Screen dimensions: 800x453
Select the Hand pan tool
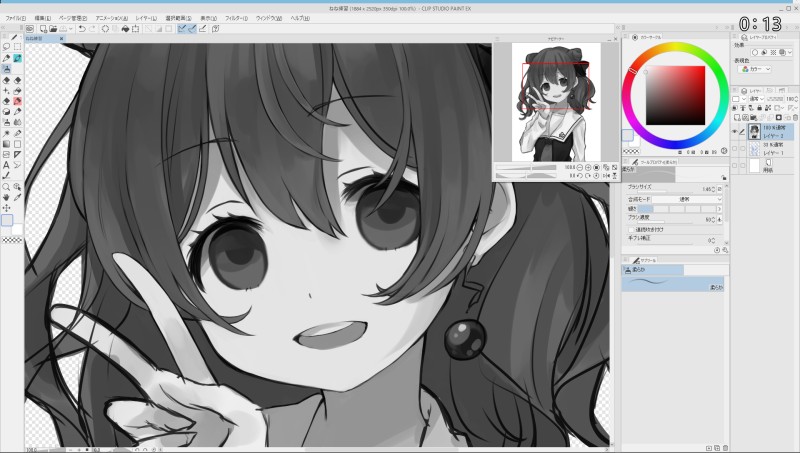pos(6,197)
